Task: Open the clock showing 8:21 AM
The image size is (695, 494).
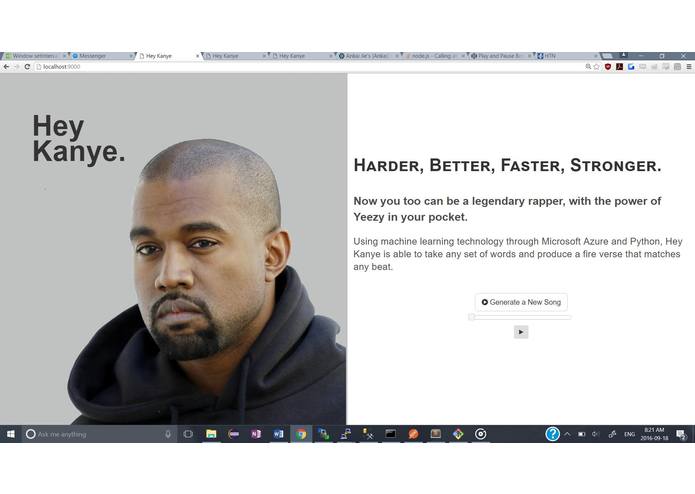Action: tap(654, 434)
